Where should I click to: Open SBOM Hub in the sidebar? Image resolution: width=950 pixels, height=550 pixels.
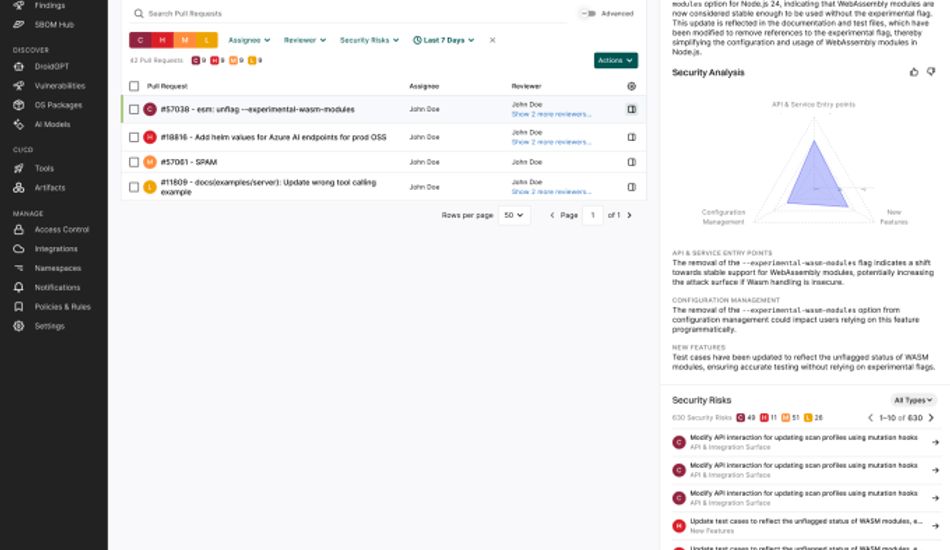pos(54,24)
